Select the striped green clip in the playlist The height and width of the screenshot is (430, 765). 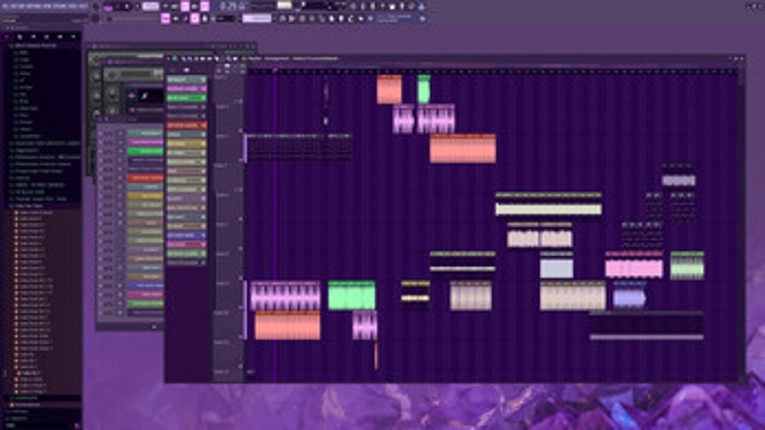pyautogui.click(x=687, y=266)
